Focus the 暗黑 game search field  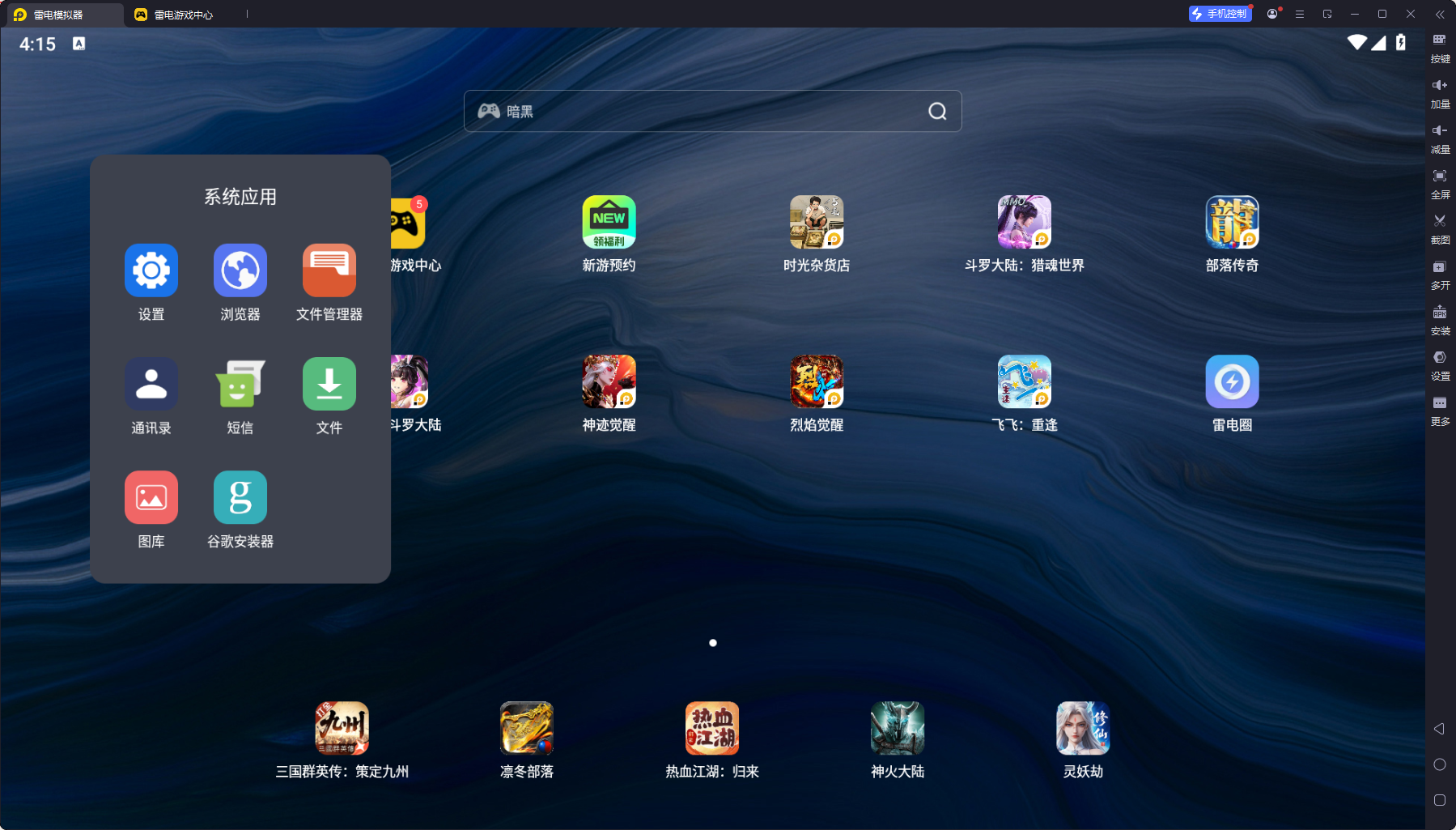point(712,111)
